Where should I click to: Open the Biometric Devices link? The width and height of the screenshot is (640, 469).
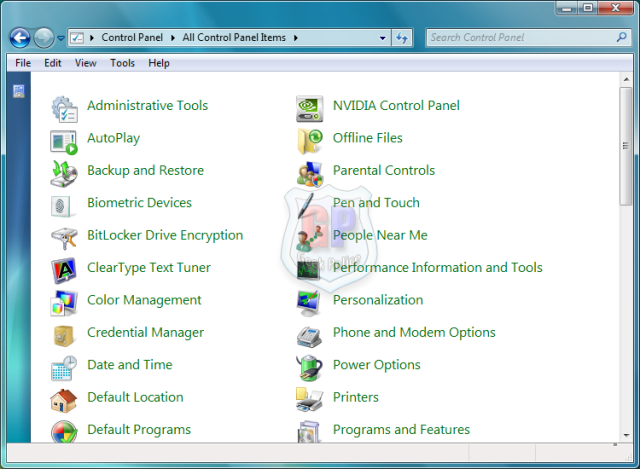(x=139, y=202)
